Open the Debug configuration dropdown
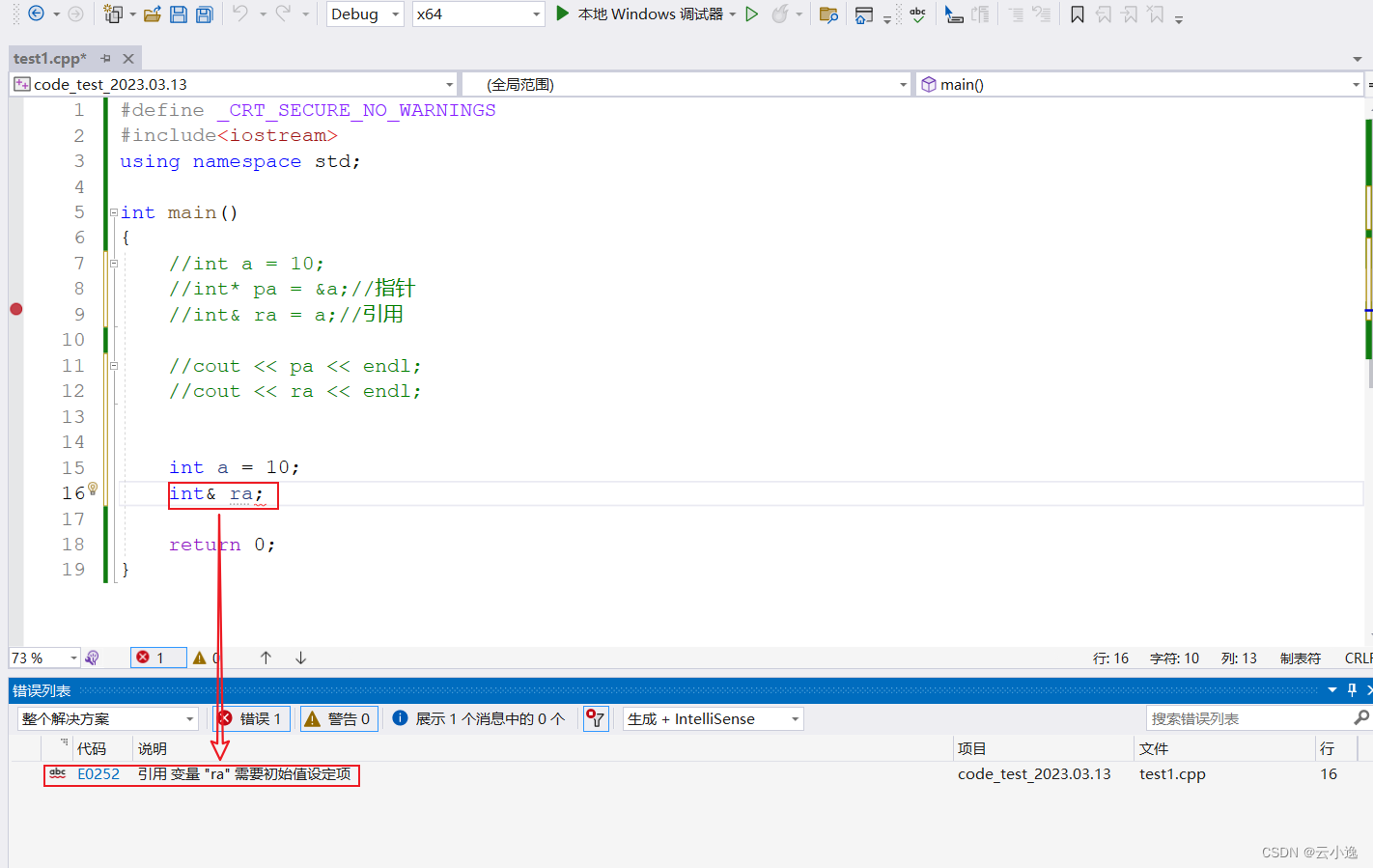The width and height of the screenshot is (1373, 868). coord(365,14)
